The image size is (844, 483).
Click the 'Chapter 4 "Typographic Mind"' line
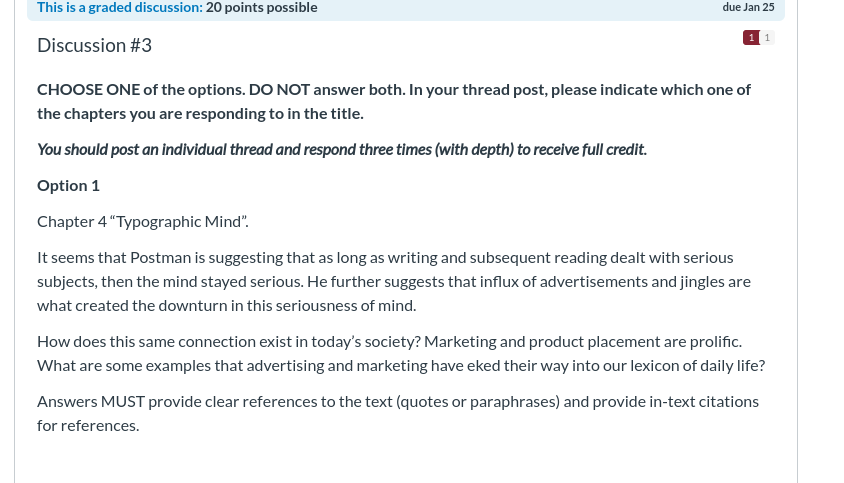pos(143,222)
